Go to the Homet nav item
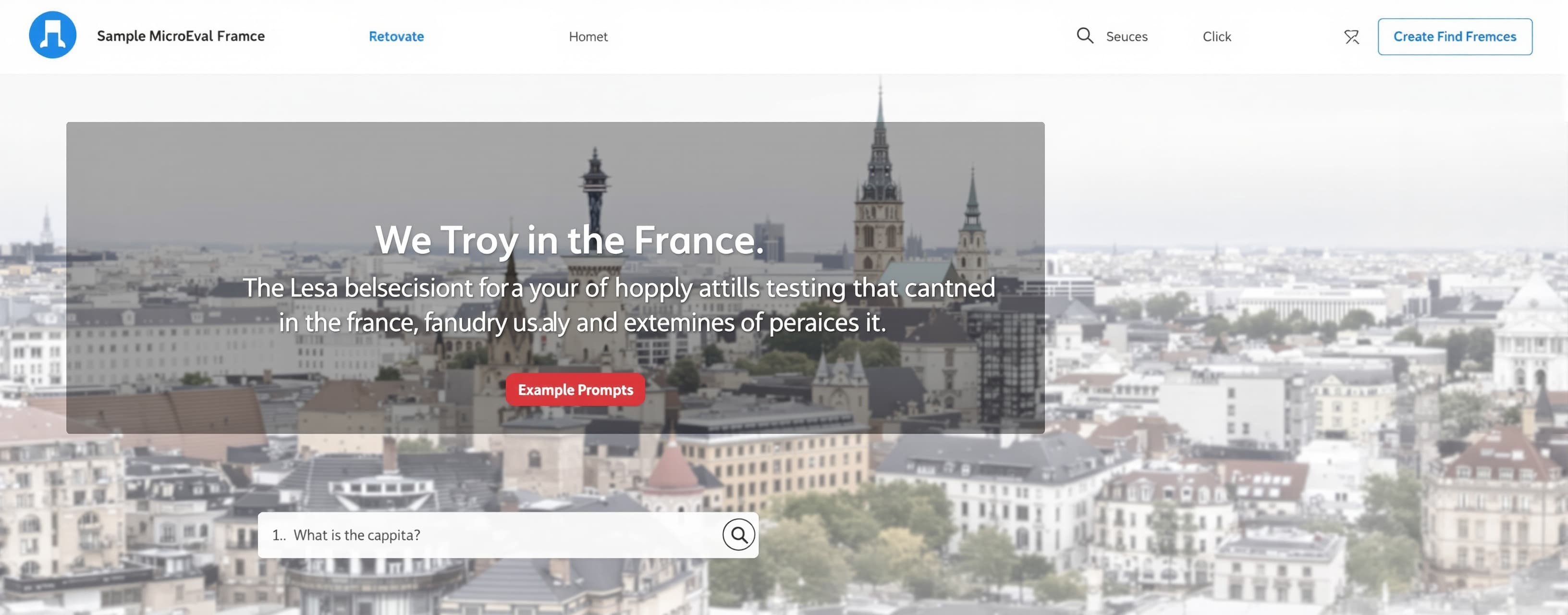The width and height of the screenshot is (1568, 615). pyautogui.click(x=588, y=37)
